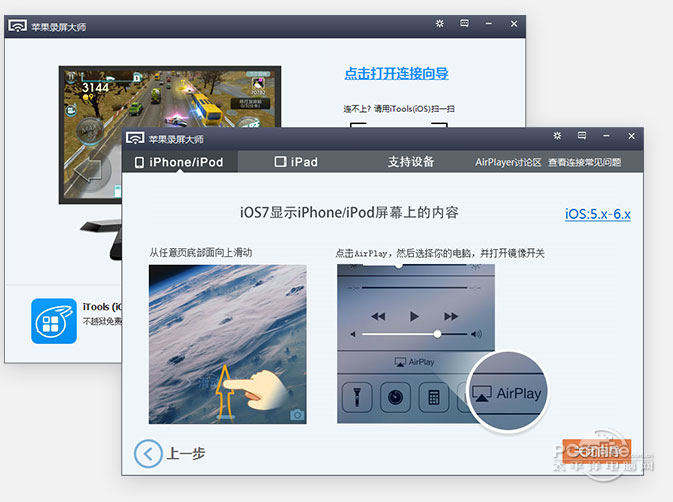The height and width of the screenshot is (502, 673).
Task: Click the swipe-up gesture tutorial image
Action: 227,344
